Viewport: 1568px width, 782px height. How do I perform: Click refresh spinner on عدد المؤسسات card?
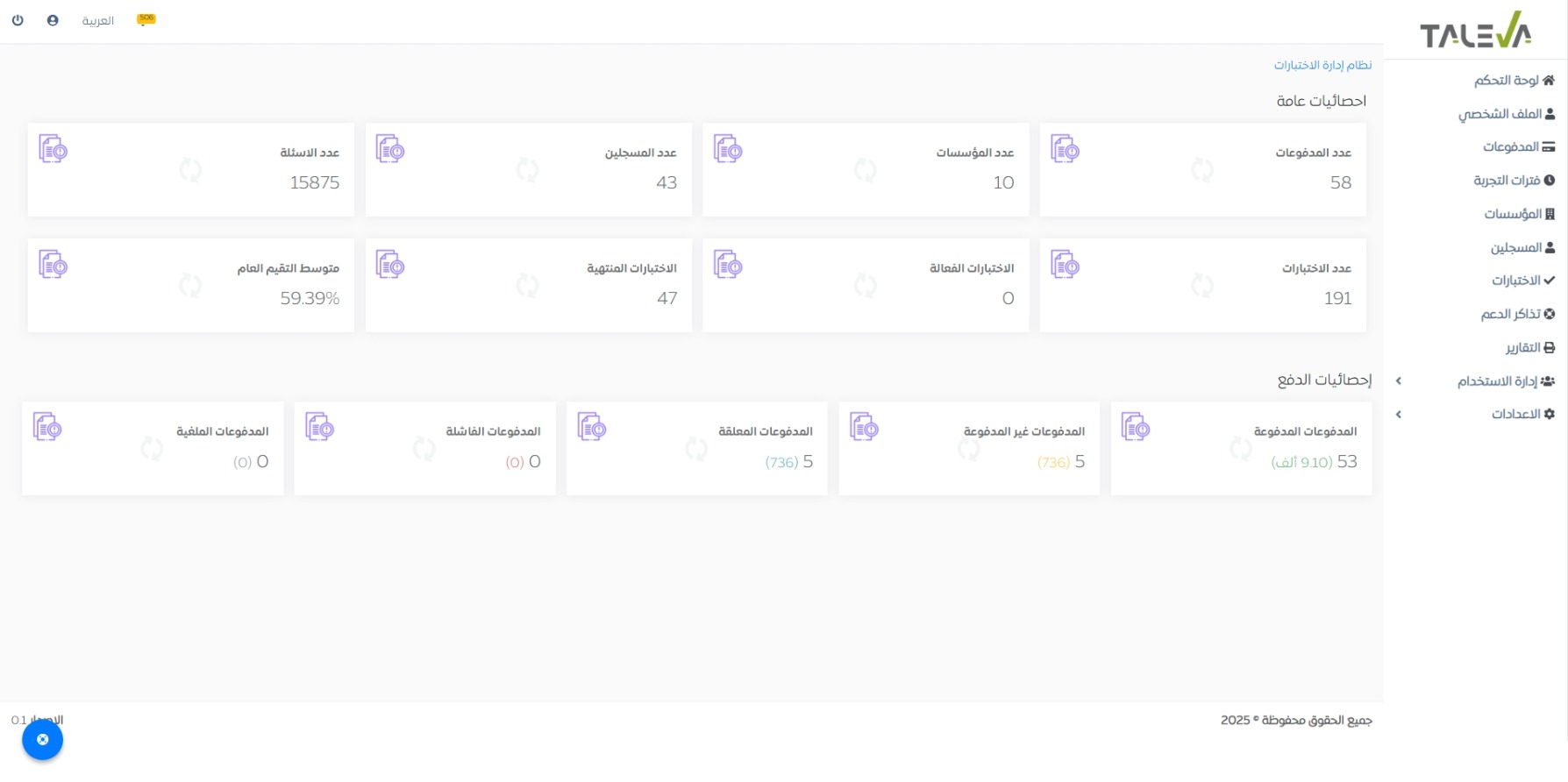[866, 170]
